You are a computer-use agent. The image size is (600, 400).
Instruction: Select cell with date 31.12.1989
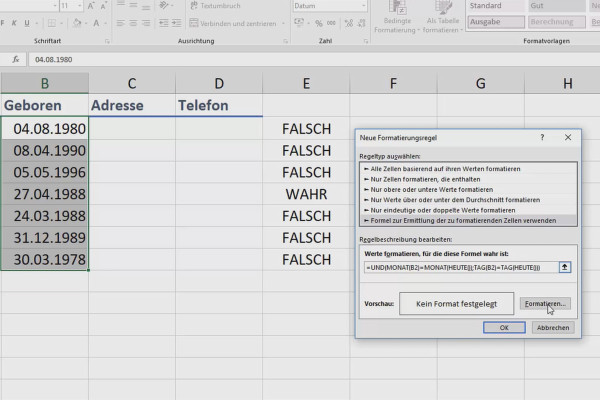pos(45,238)
